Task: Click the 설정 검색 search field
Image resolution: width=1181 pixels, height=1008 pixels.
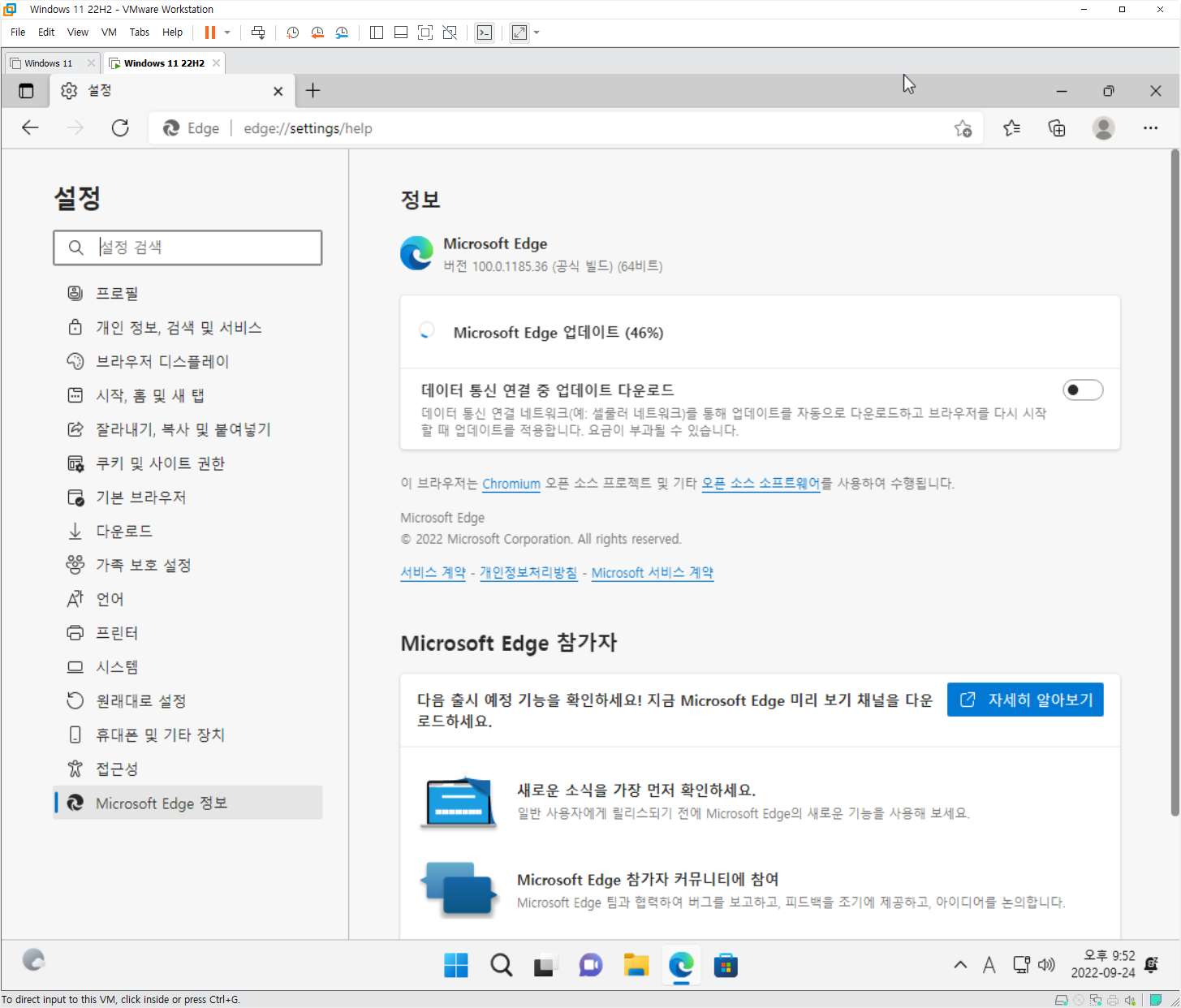Action: coord(187,248)
